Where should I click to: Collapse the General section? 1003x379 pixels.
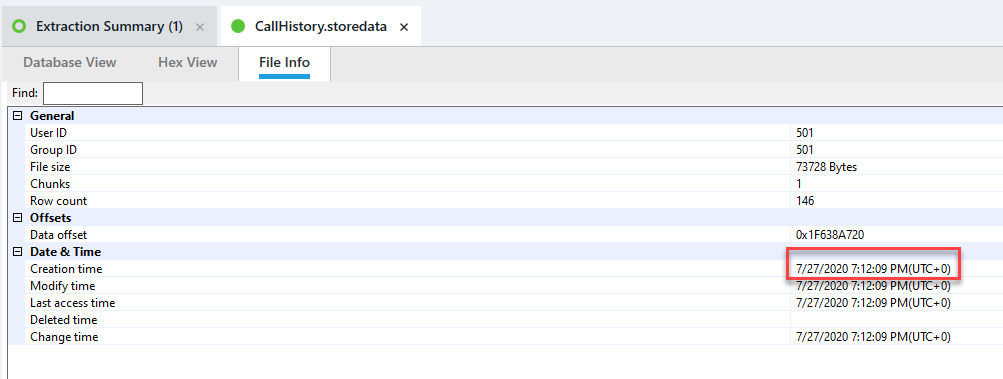click(x=17, y=116)
